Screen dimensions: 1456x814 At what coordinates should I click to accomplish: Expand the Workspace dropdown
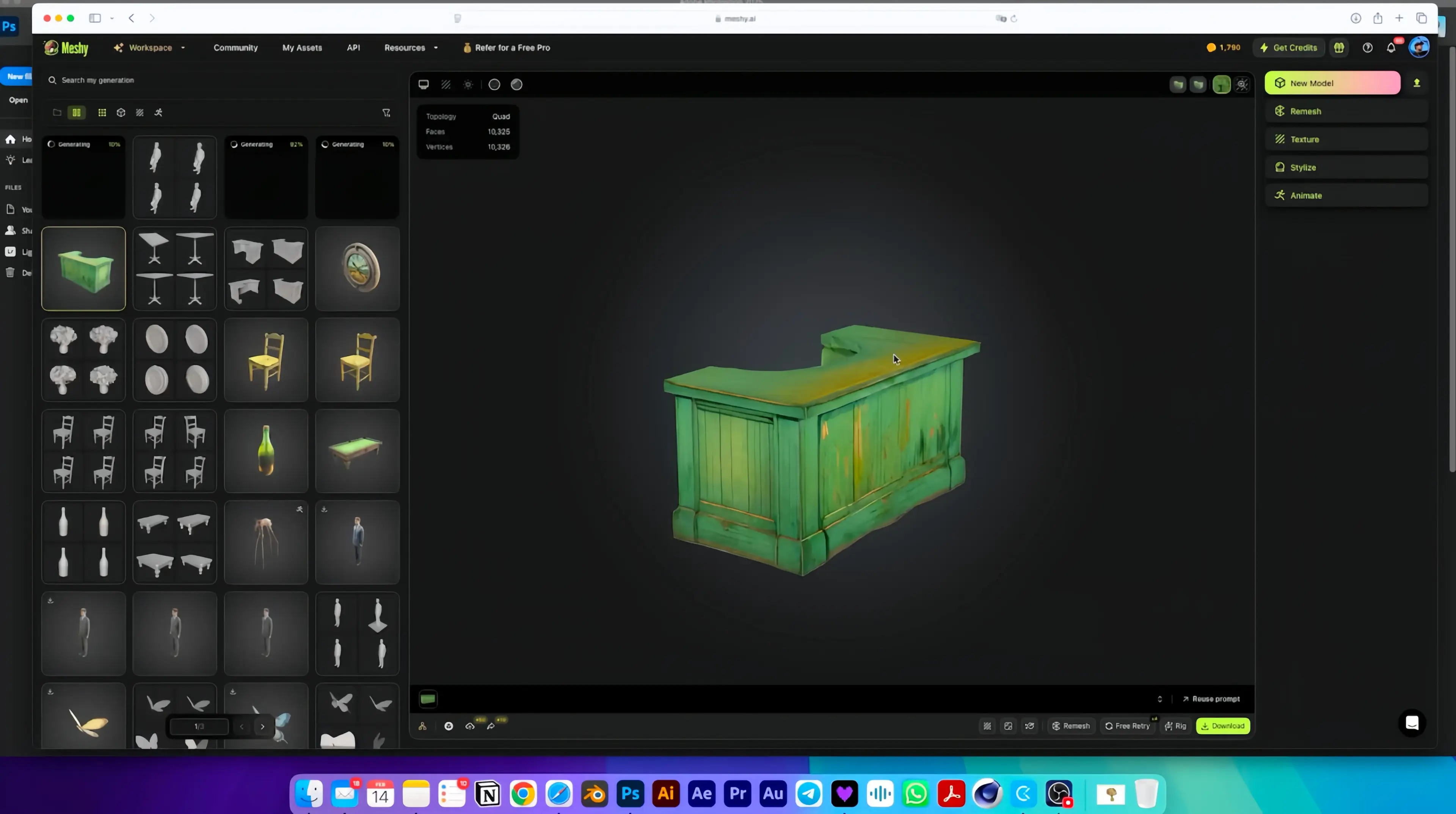(182, 47)
